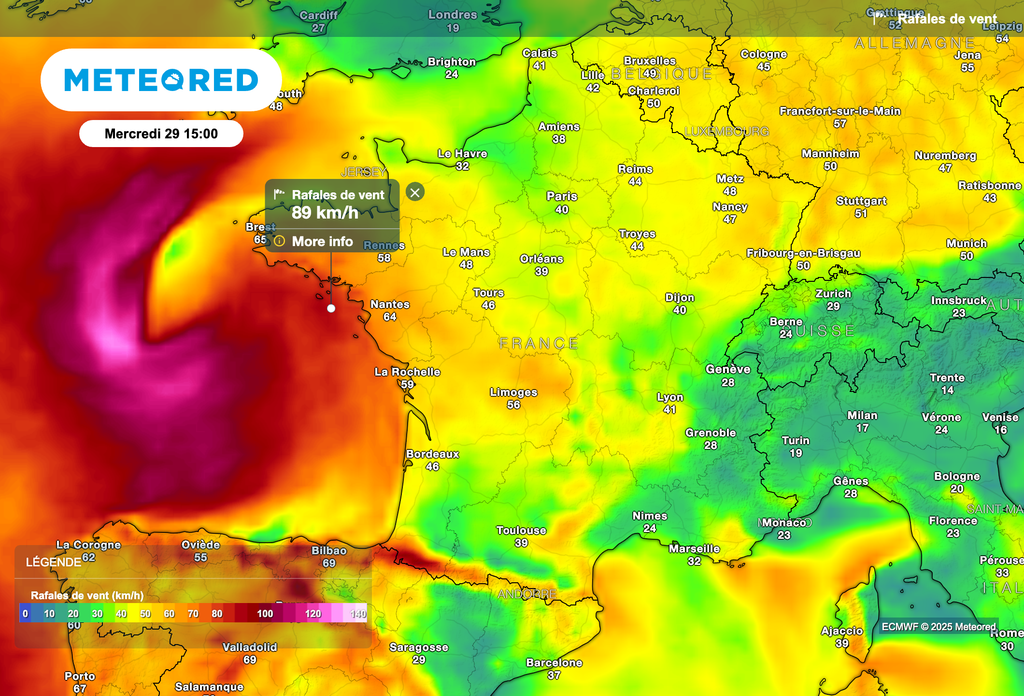Click the 100 km/h dark red legend swatch

[265, 613]
